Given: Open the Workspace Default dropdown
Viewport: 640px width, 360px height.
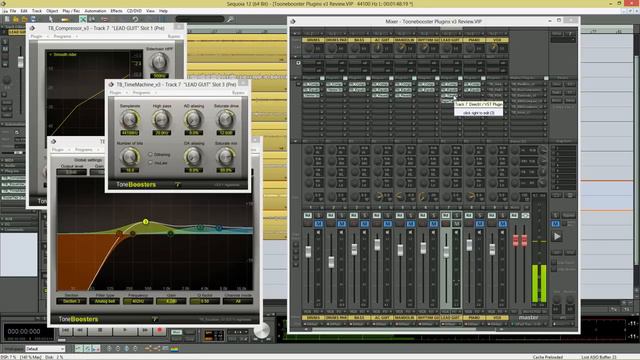Looking at the screenshot, I should pyautogui.click(x=45, y=349).
